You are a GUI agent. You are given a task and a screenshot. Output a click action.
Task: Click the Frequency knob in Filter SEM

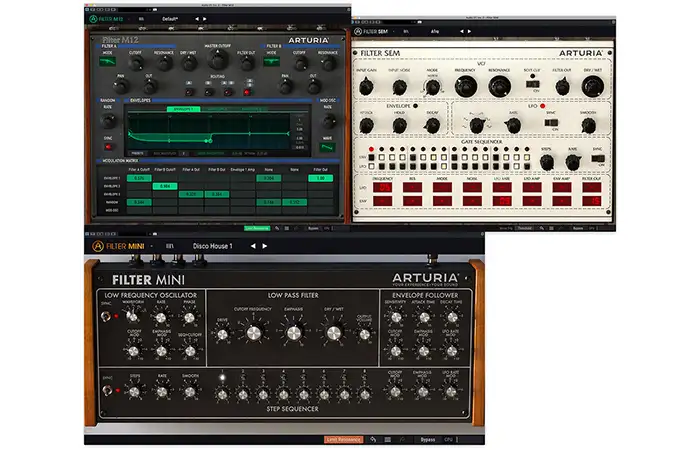pyautogui.click(x=465, y=86)
